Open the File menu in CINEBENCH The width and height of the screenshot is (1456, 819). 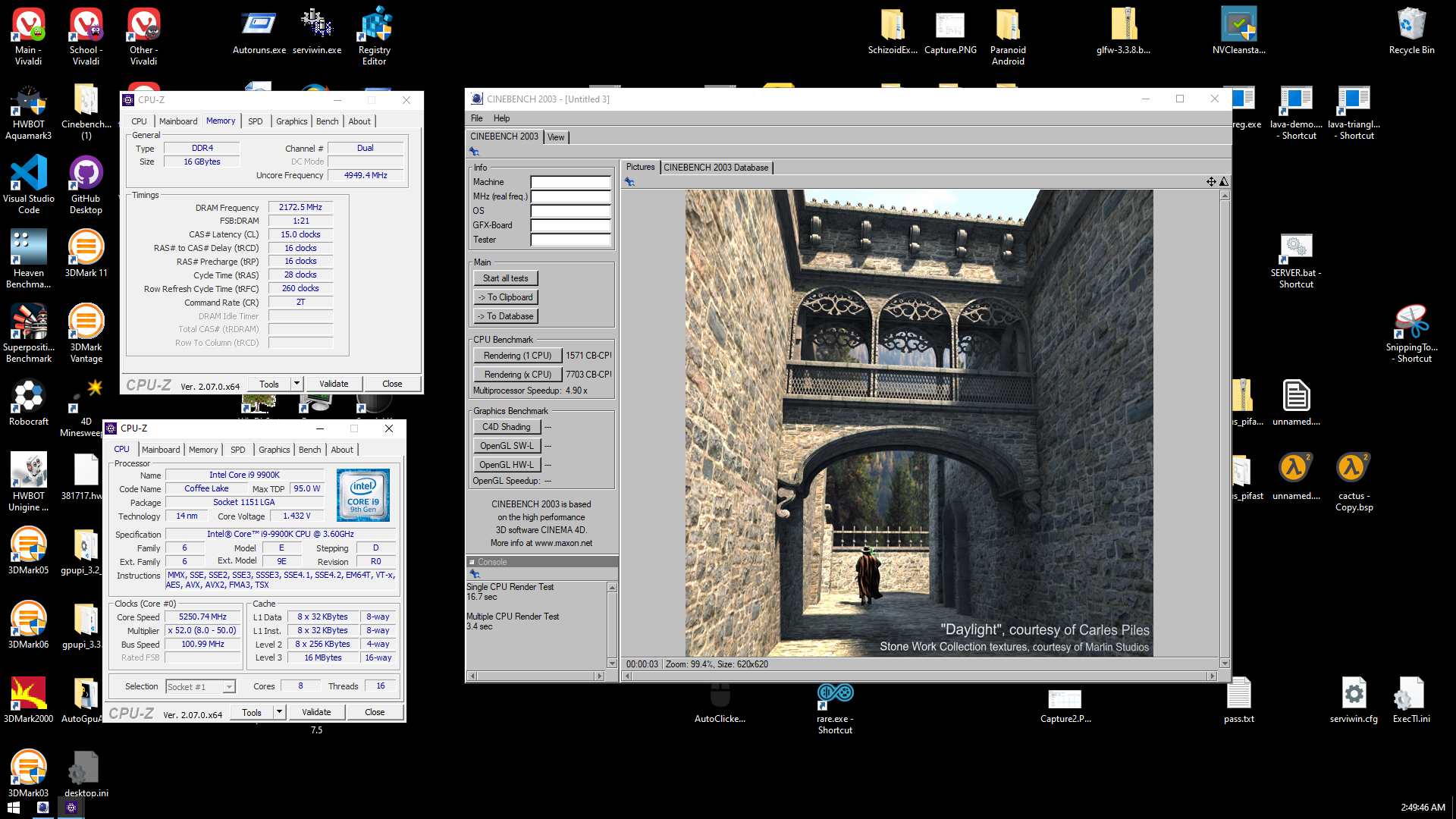pyautogui.click(x=476, y=118)
